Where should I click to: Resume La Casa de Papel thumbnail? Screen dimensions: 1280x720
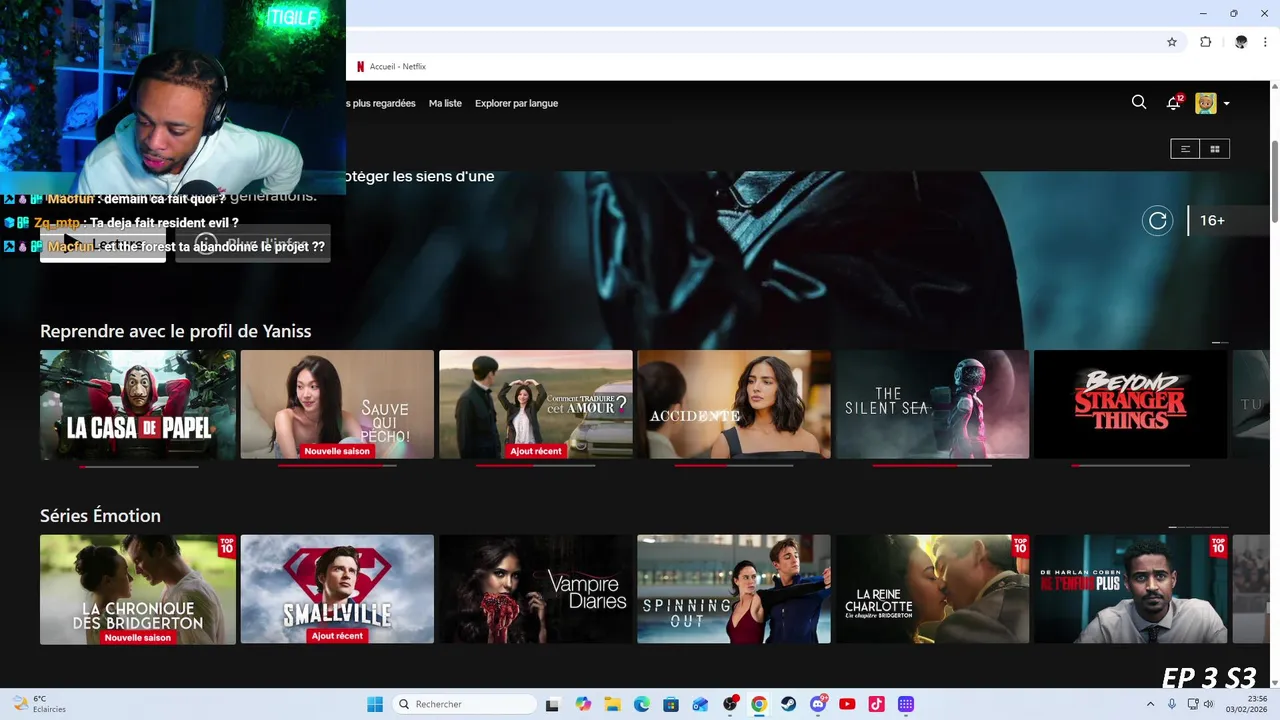[x=138, y=404]
